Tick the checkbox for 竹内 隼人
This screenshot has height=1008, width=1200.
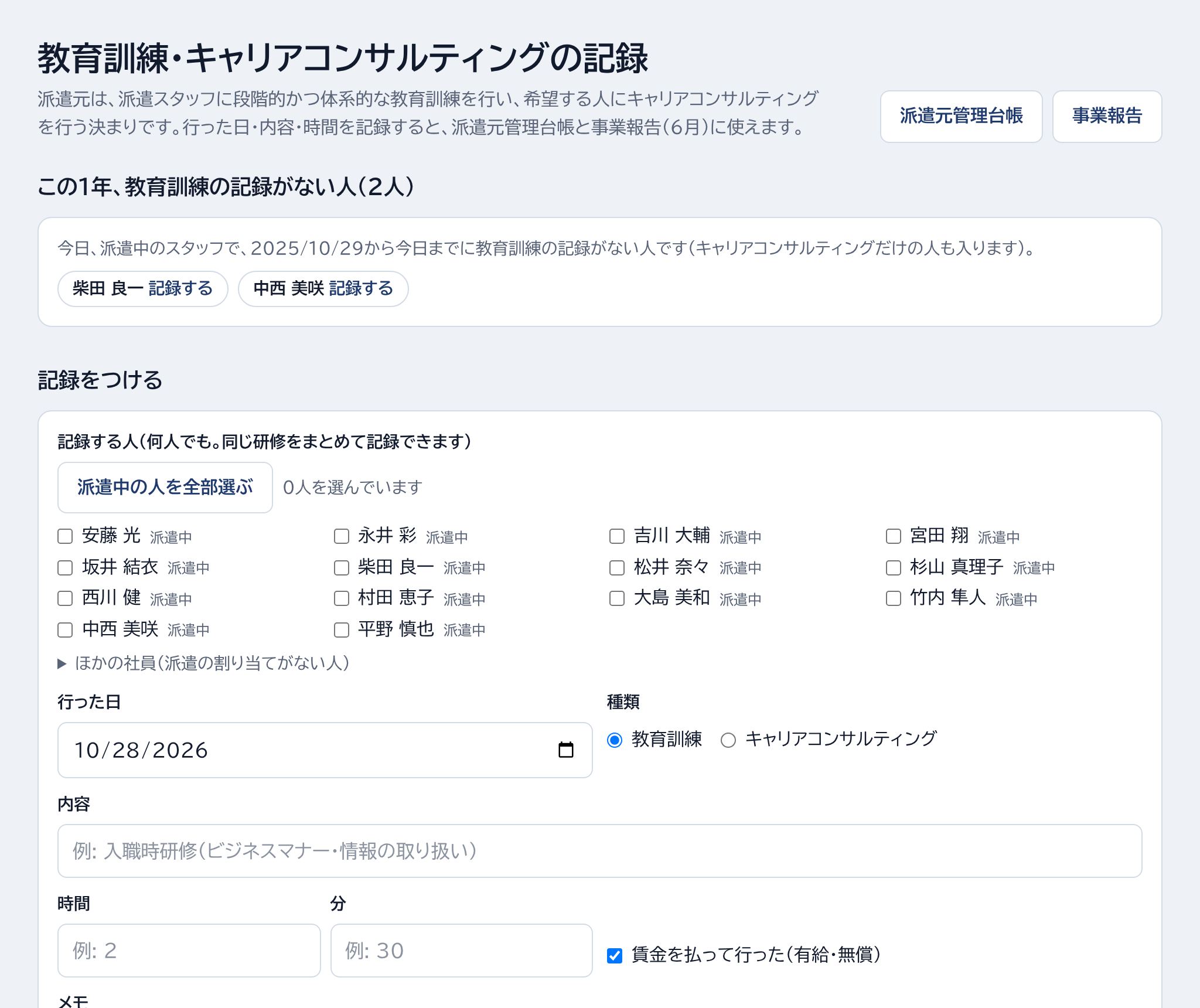click(893, 598)
